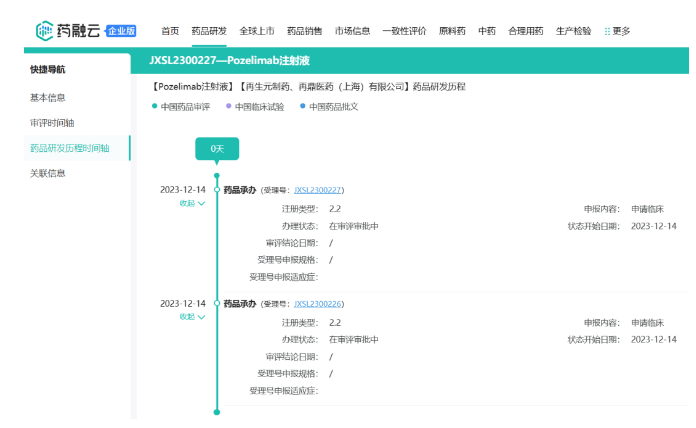Open the 一致性评价 menu item
The height and width of the screenshot is (428, 696).
point(404,31)
